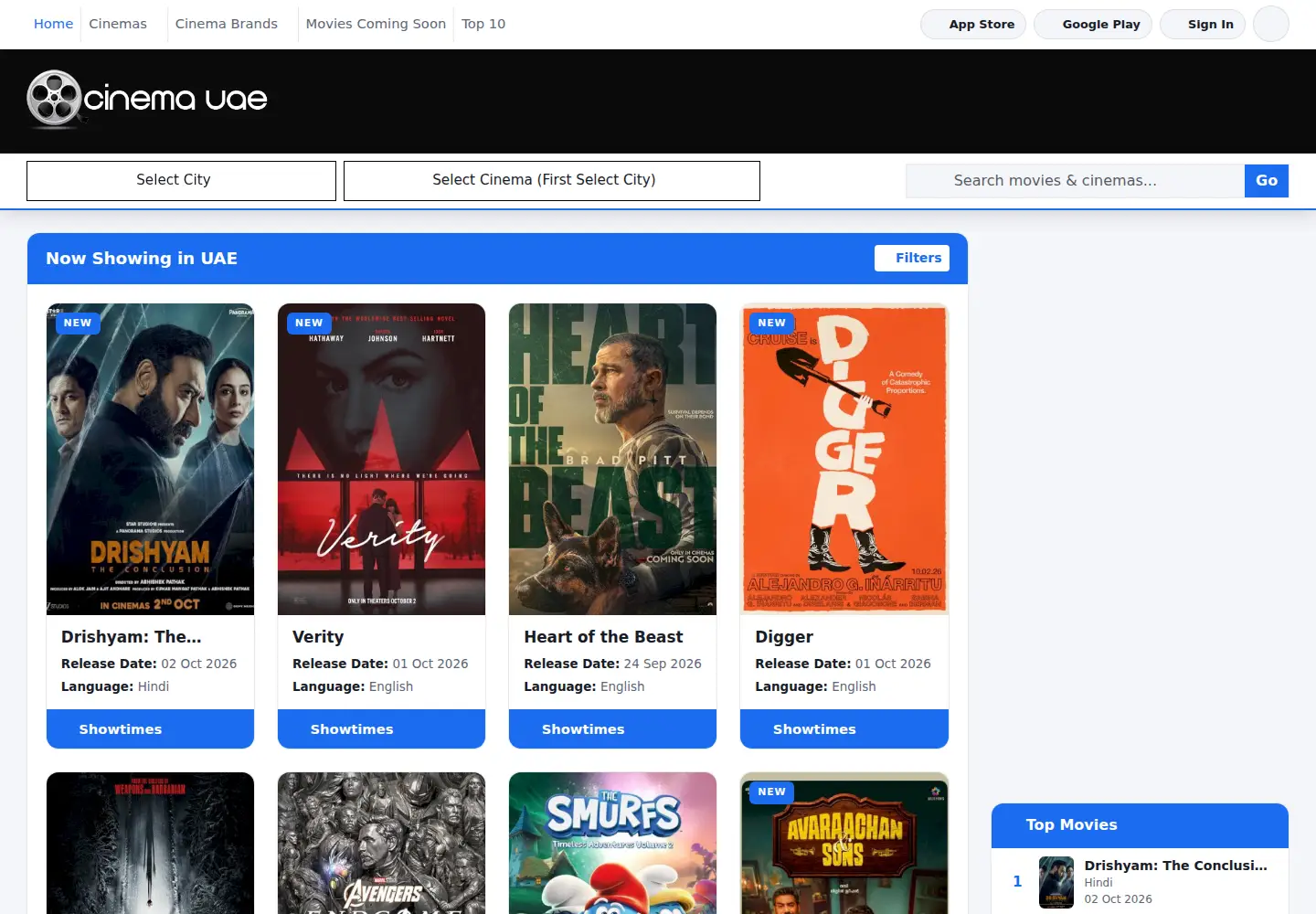Expand the Select Cinema dropdown
The width and height of the screenshot is (1316, 914).
pyautogui.click(x=552, y=180)
